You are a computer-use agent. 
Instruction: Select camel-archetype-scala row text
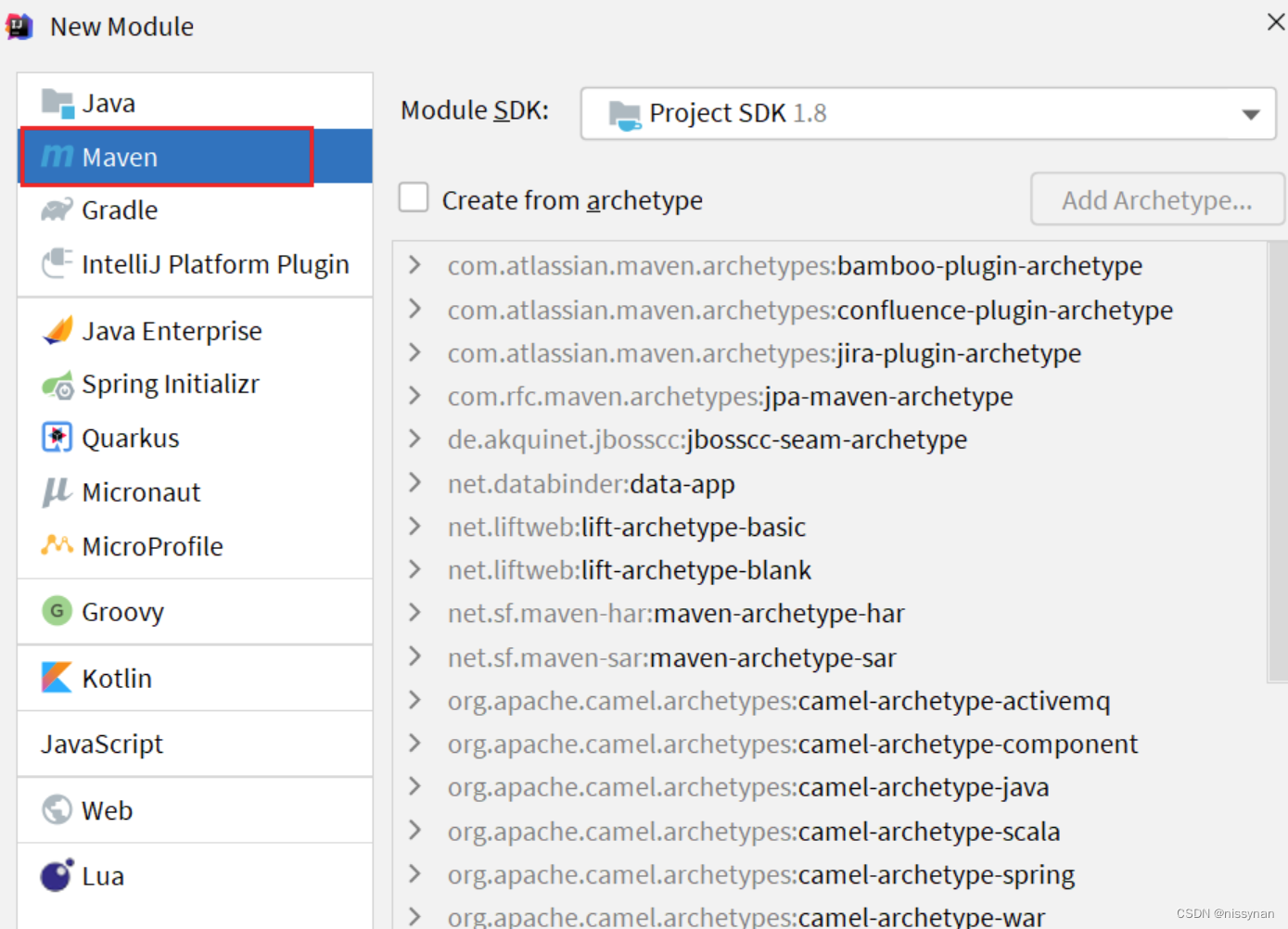(x=754, y=831)
